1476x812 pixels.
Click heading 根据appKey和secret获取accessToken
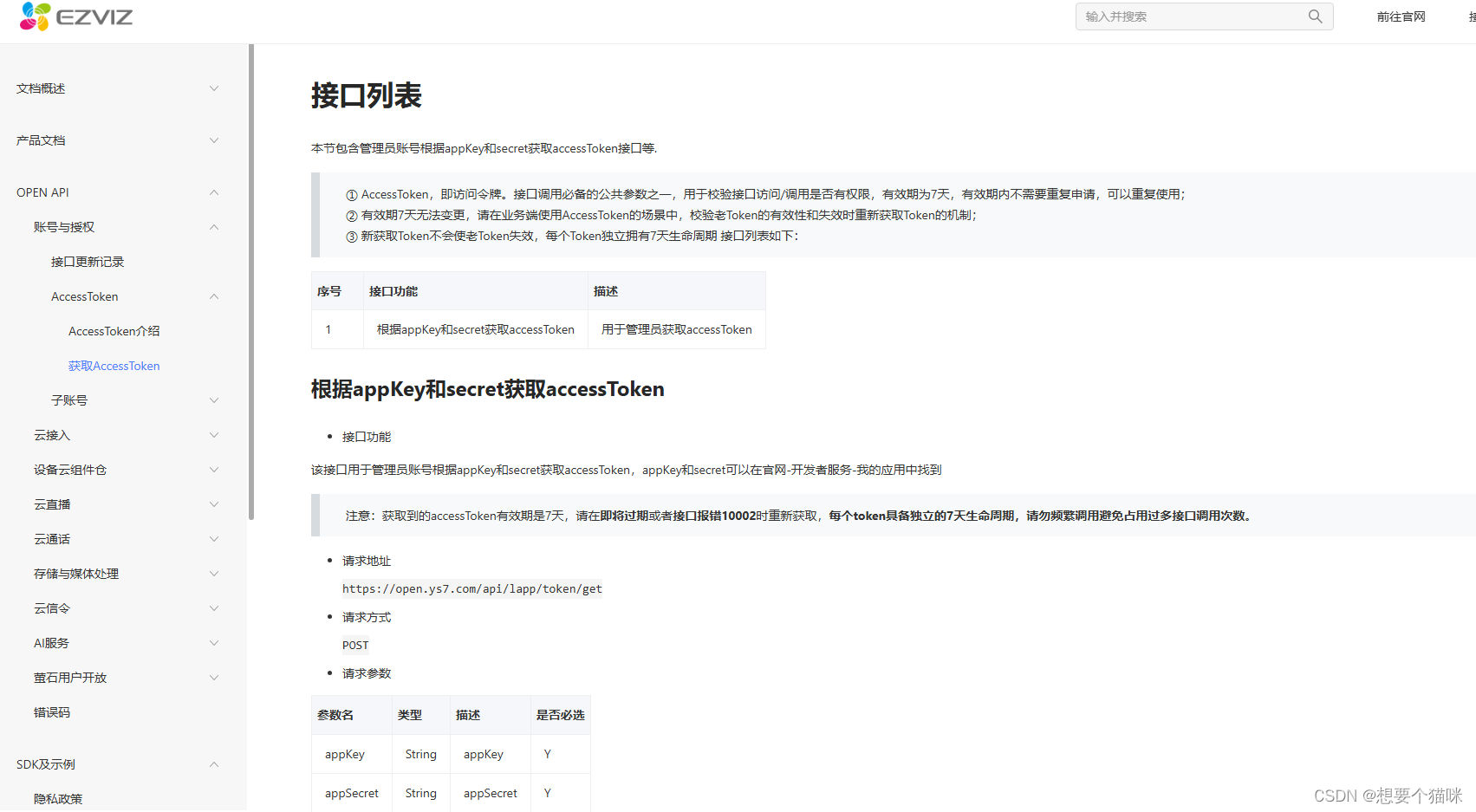(488, 389)
